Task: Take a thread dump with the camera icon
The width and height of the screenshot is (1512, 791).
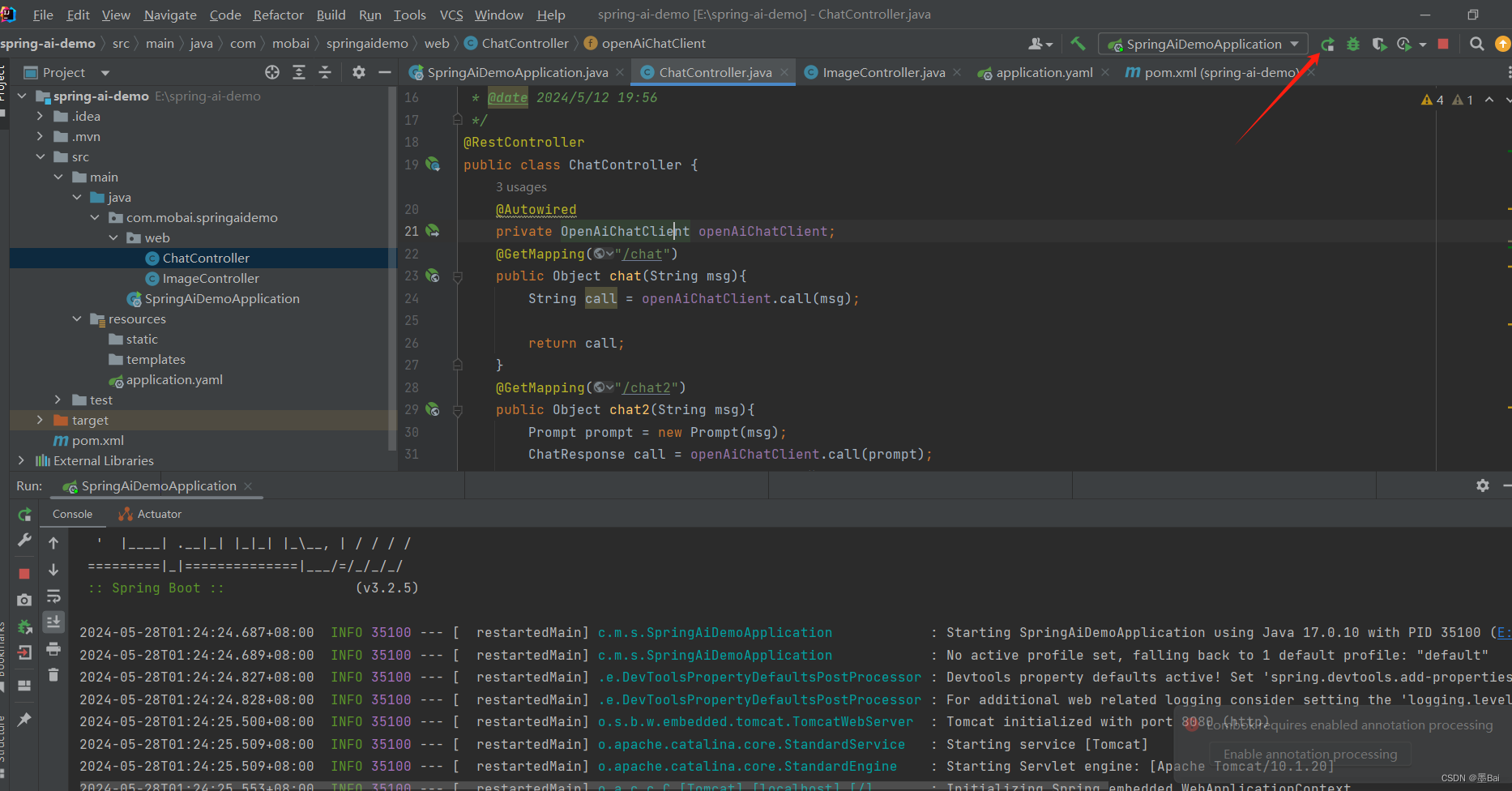Action: click(x=24, y=600)
